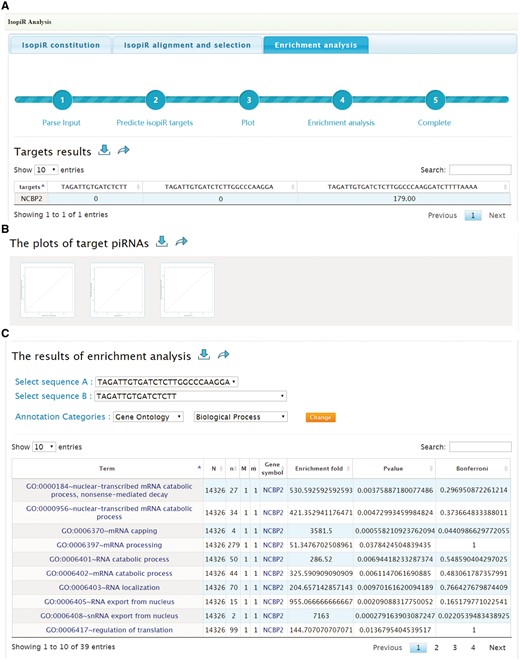Viewport: 520px width, 660px height.
Task: Open the third target piRNA plot thumbnail
Action: (x=187, y=290)
